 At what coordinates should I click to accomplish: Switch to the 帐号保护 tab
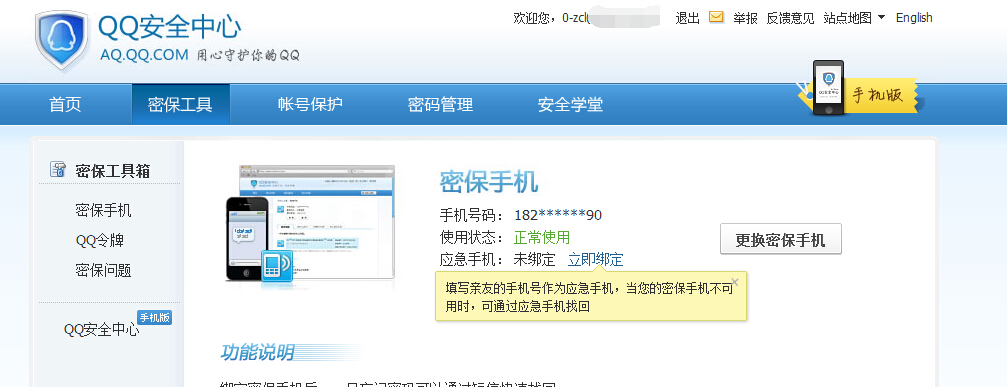click(310, 104)
